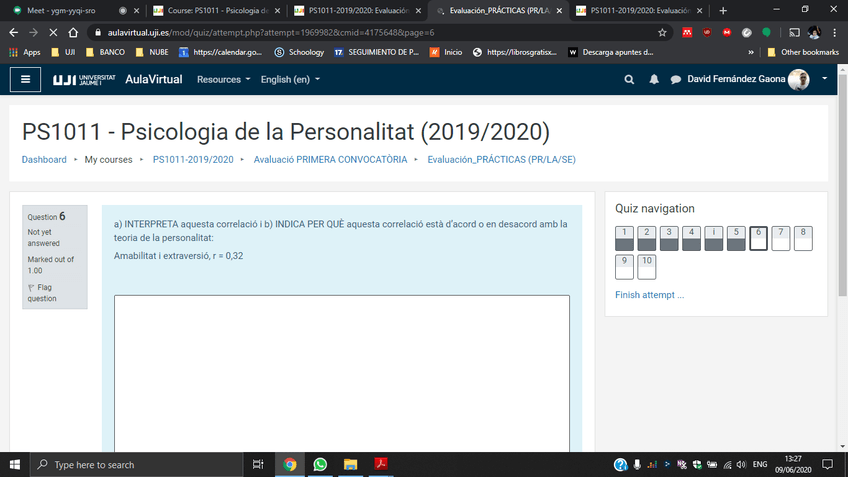
Task: Bookmark this page with the star icon
Action: [662, 32]
